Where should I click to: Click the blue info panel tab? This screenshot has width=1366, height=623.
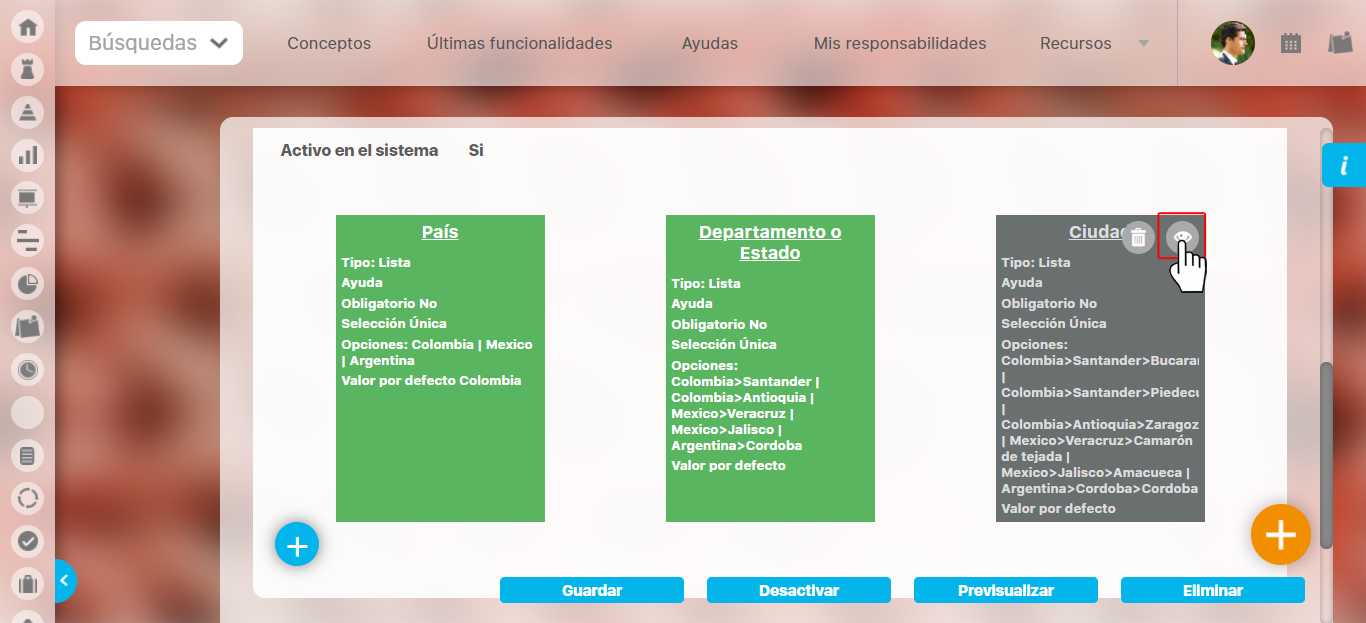click(1344, 165)
